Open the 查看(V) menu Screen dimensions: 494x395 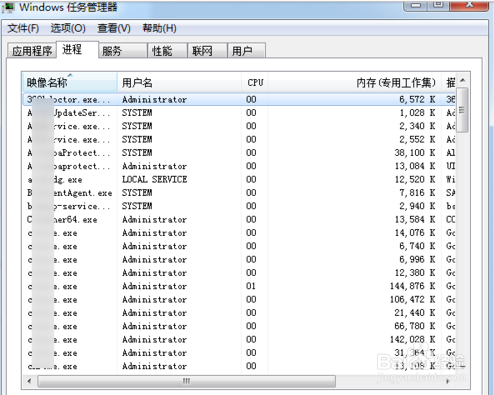[x=114, y=28]
